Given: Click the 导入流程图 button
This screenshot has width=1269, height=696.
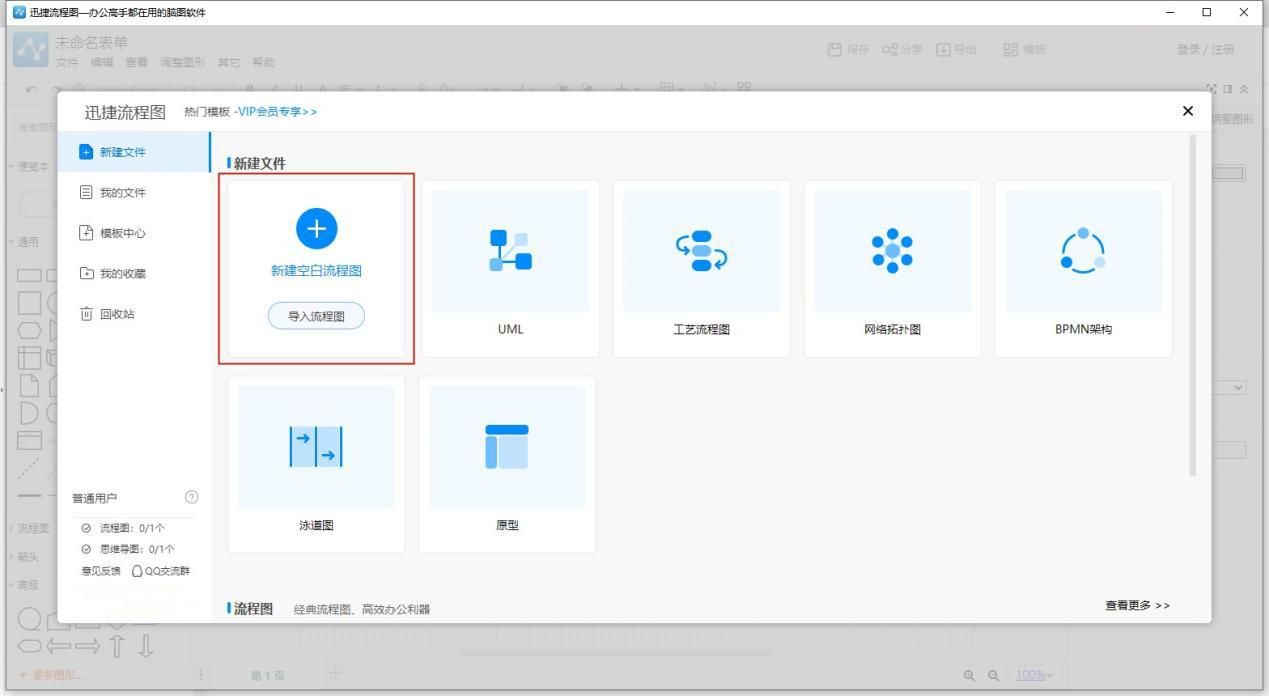Looking at the screenshot, I should [x=316, y=316].
